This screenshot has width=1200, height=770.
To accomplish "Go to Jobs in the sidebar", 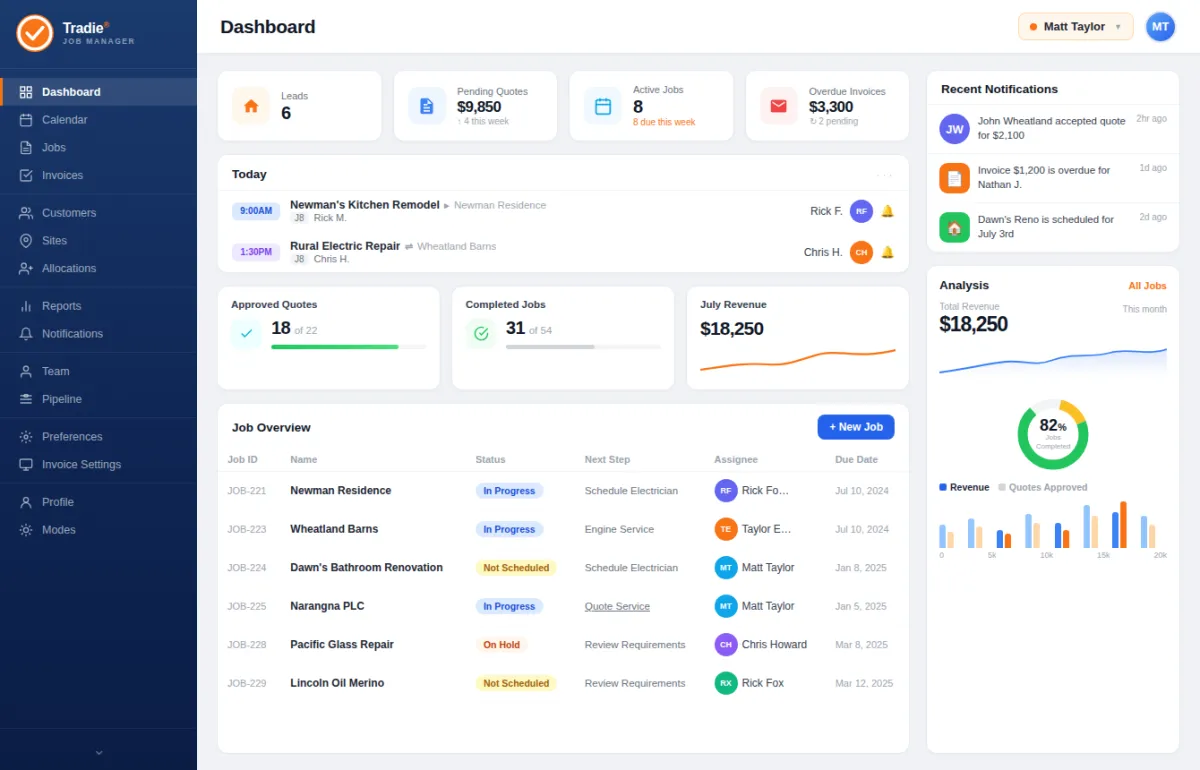I will 98,147.
